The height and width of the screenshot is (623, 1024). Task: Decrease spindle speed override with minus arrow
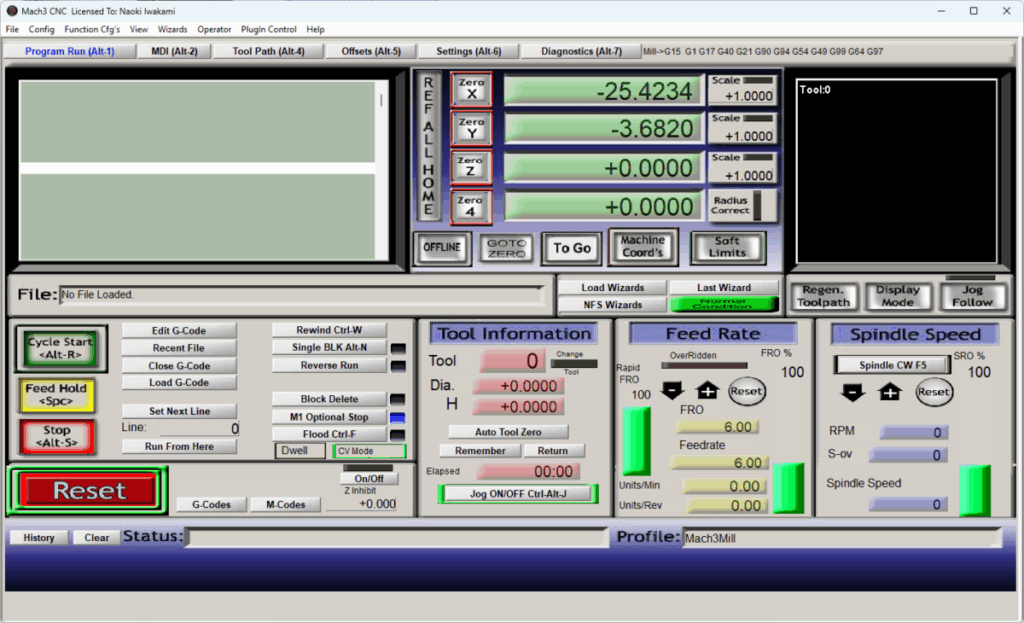tap(852, 392)
